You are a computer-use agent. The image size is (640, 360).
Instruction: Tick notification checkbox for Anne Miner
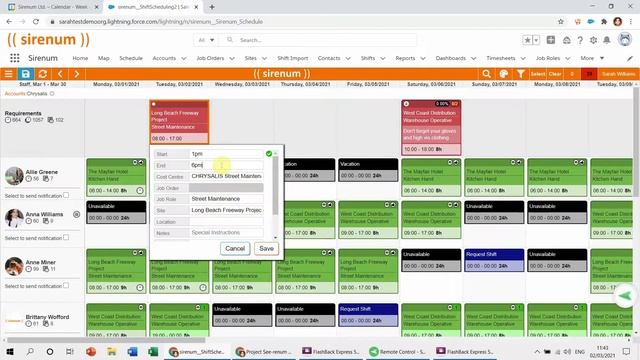[66, 285]
